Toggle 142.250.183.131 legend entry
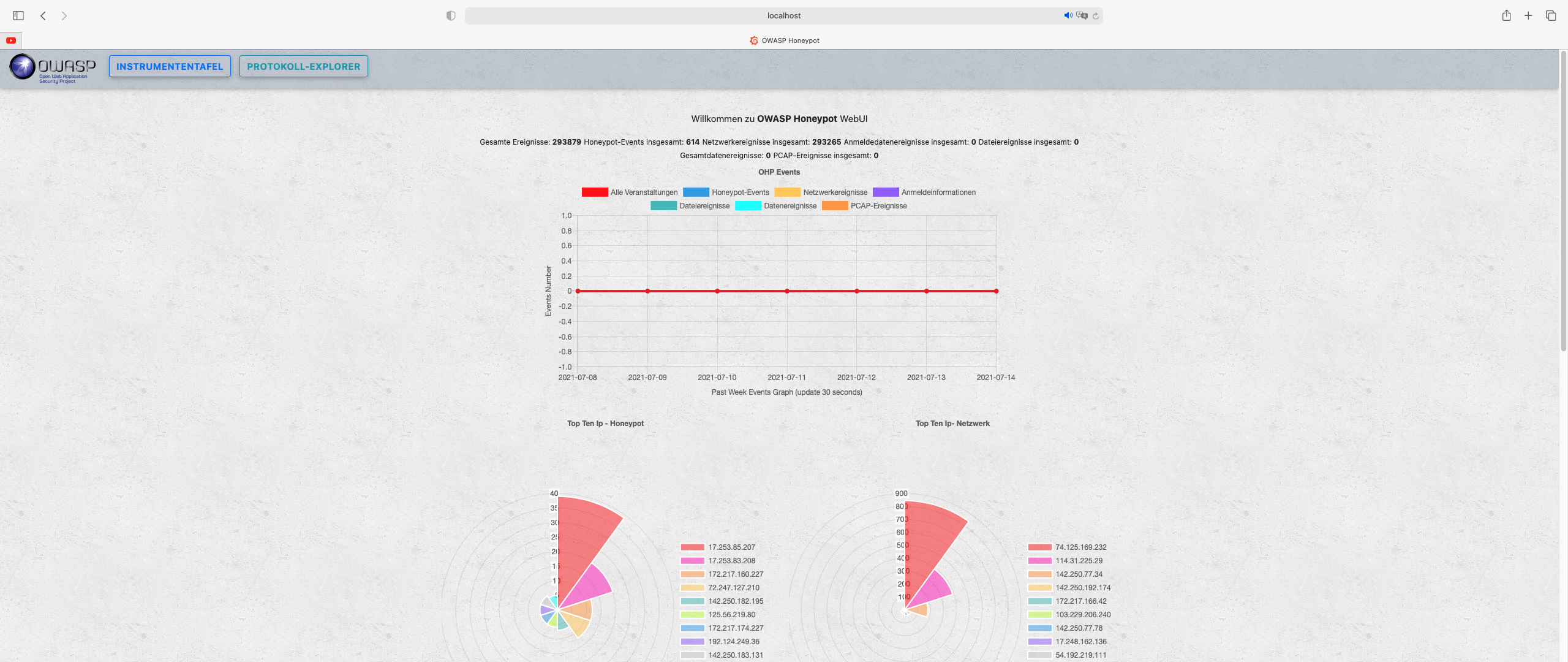The image size is (1568, 662). pos(722,655)
